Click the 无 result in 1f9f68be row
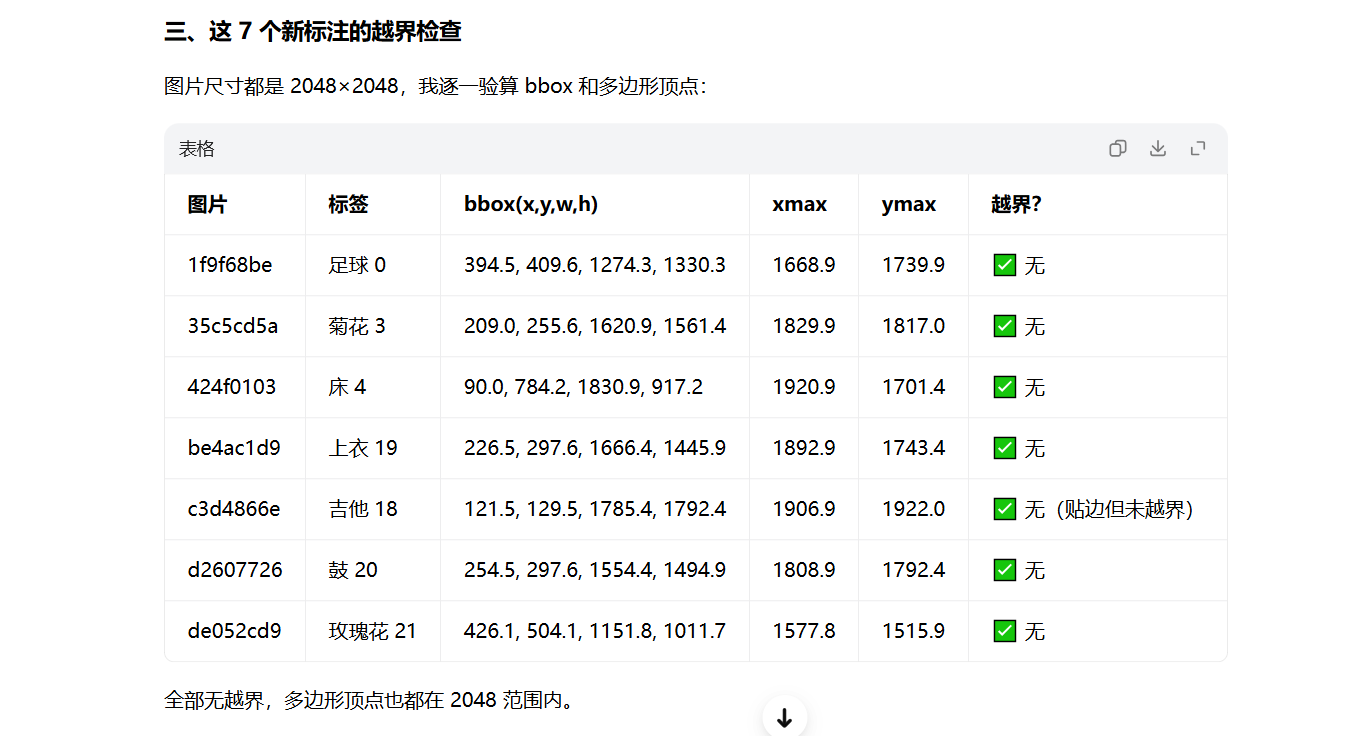 [x=1019, y=265]
